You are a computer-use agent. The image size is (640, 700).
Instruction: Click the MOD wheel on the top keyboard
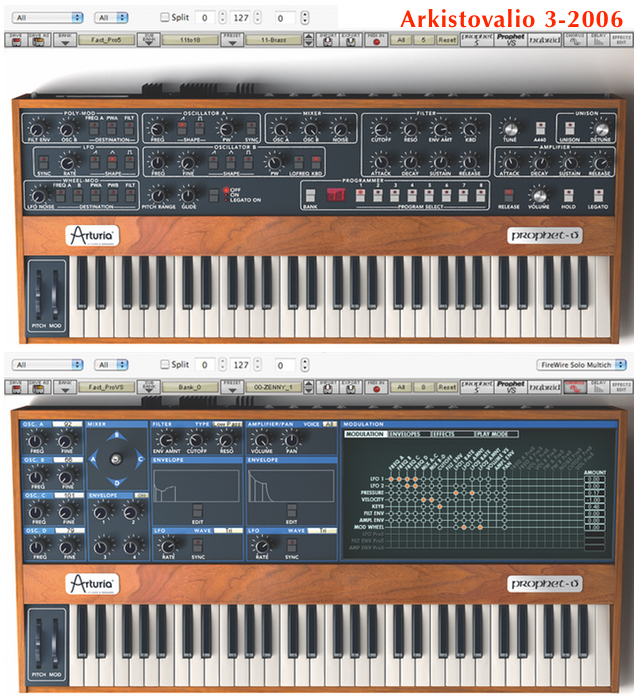point(55,295)
